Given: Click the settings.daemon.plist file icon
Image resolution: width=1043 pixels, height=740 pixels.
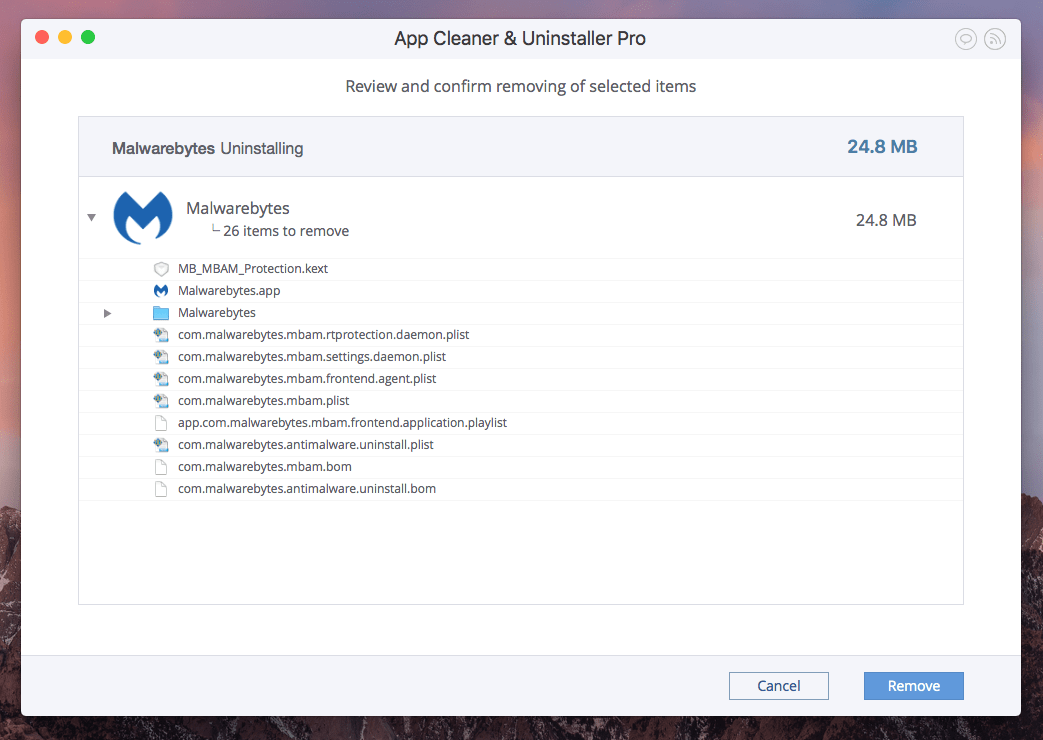Looking at the screenshot, I should pyautogui.click(x=161, y=357).
